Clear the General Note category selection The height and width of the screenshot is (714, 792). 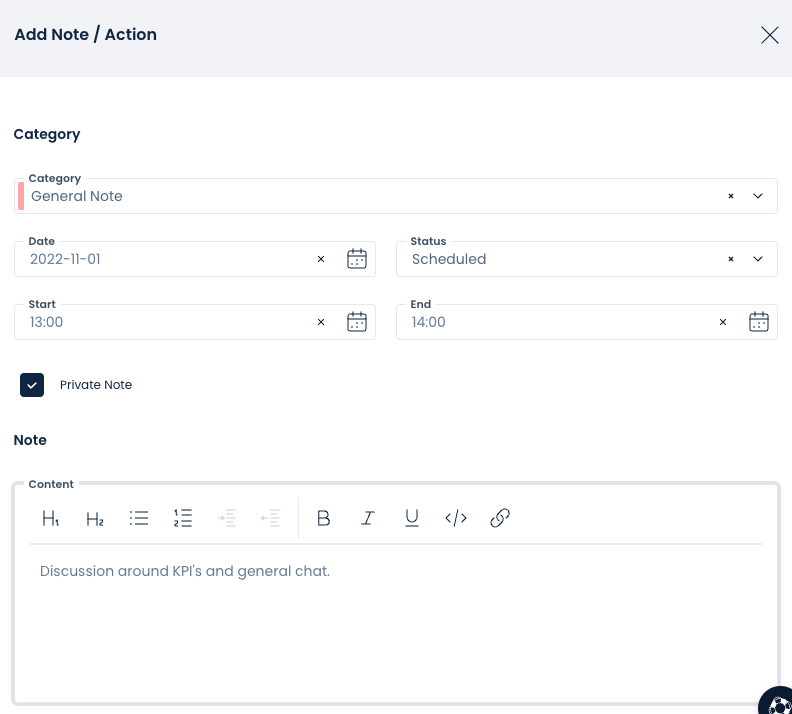[731, 196]
